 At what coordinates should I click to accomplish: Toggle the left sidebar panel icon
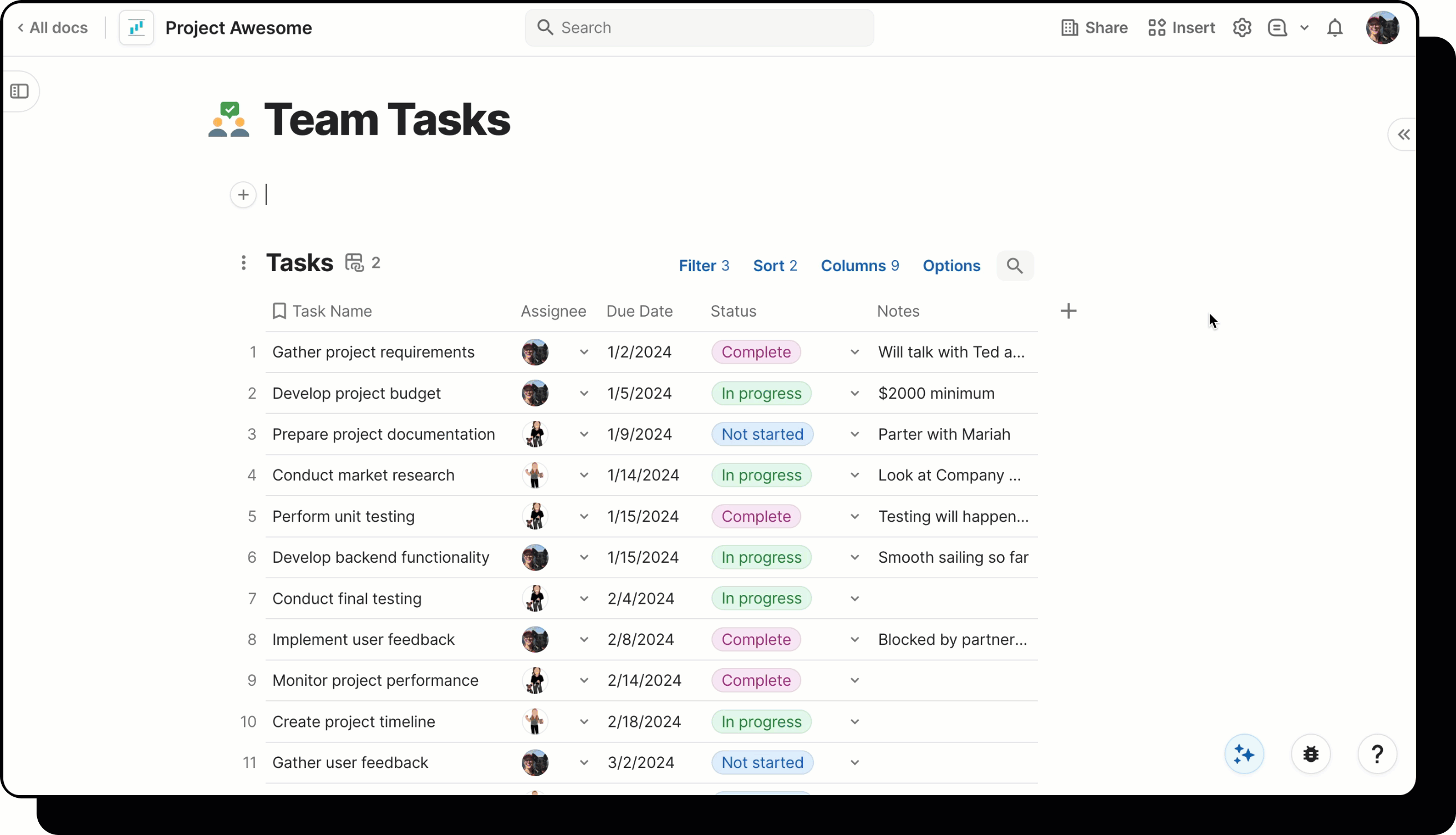click(19, 91)
